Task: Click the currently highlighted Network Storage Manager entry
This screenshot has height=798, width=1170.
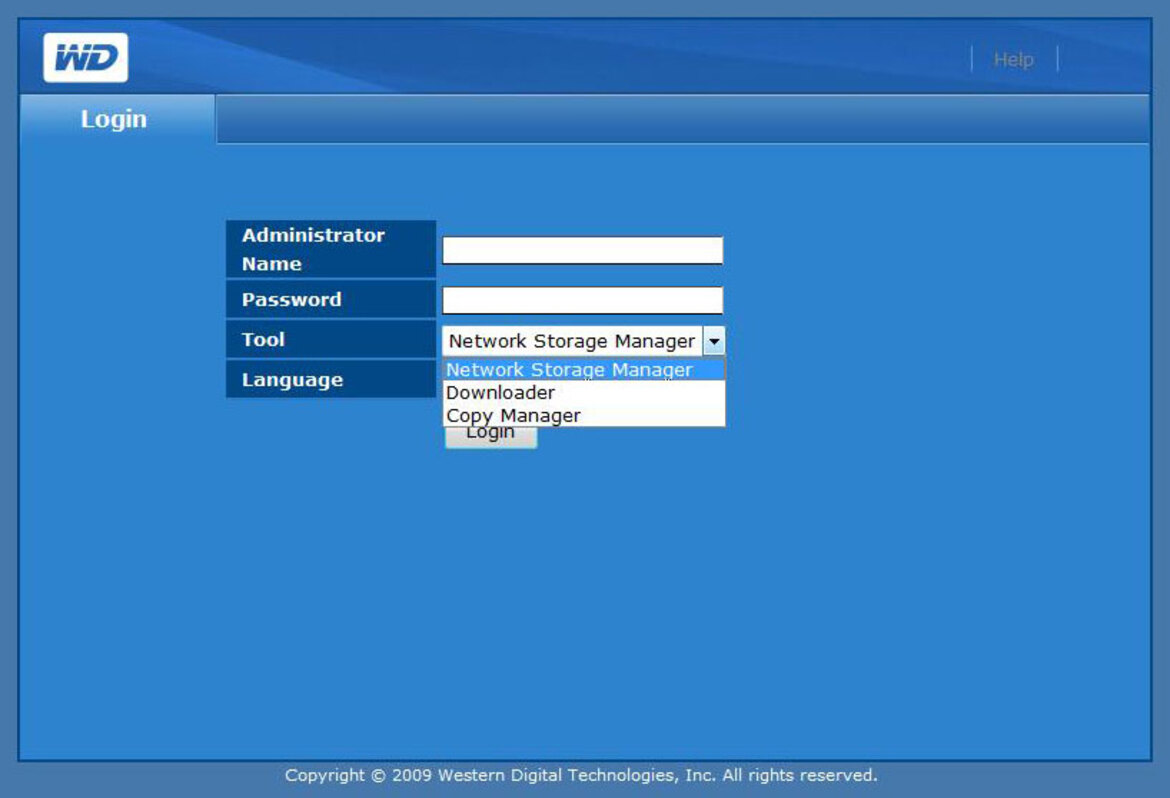Action: point(570,369)
